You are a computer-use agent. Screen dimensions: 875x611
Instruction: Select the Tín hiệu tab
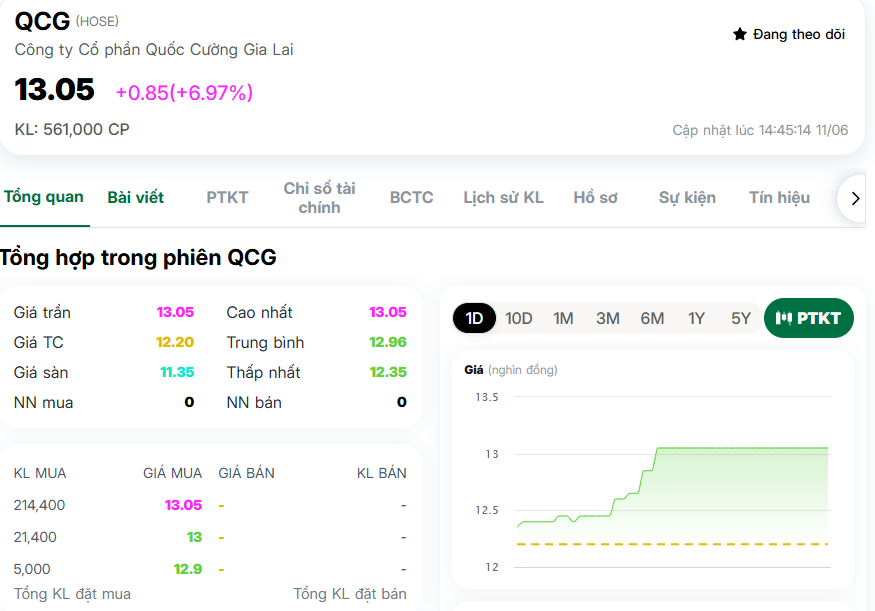(x=779, y=198)
